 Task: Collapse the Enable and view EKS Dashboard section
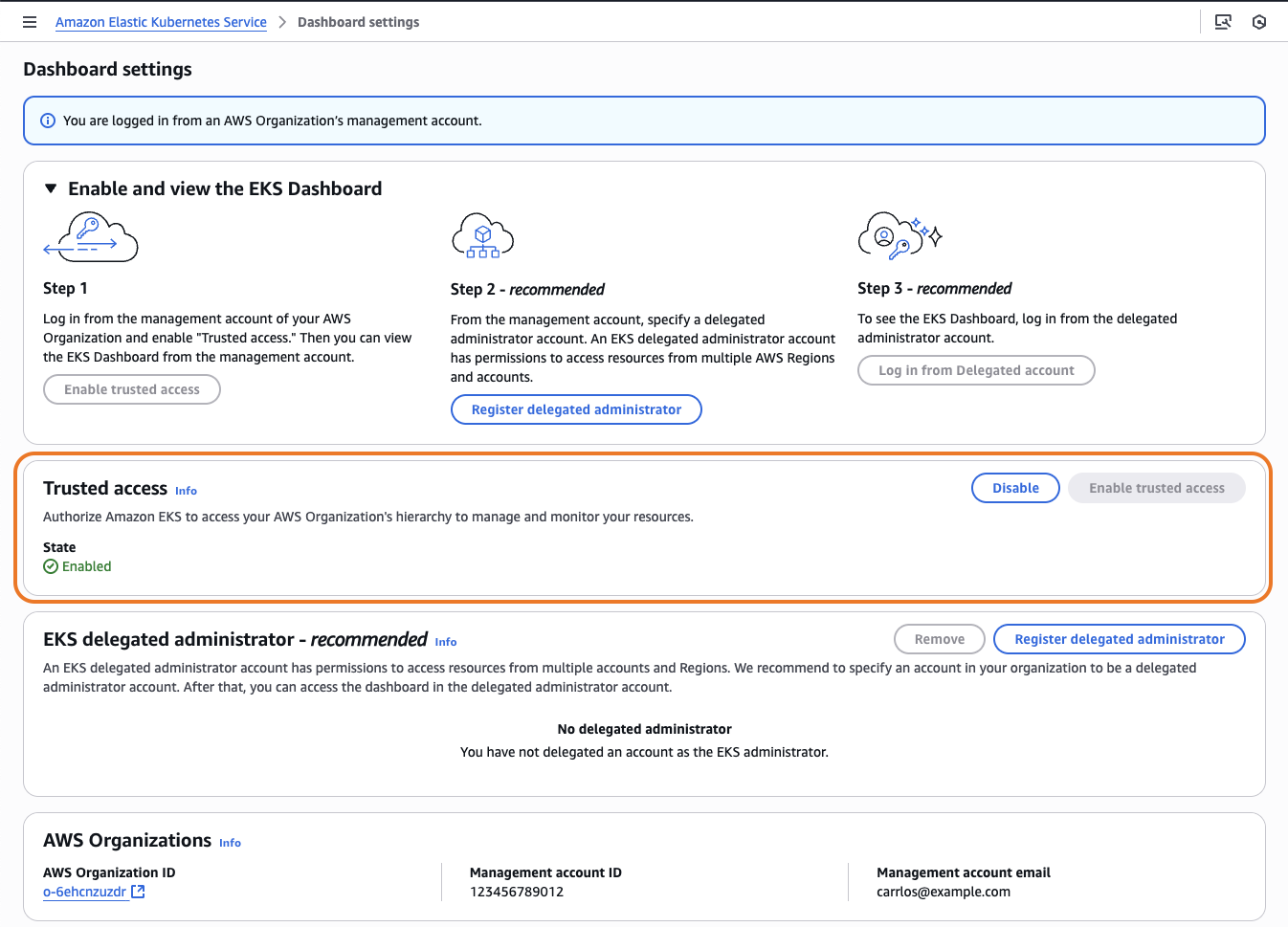[50, 188]
